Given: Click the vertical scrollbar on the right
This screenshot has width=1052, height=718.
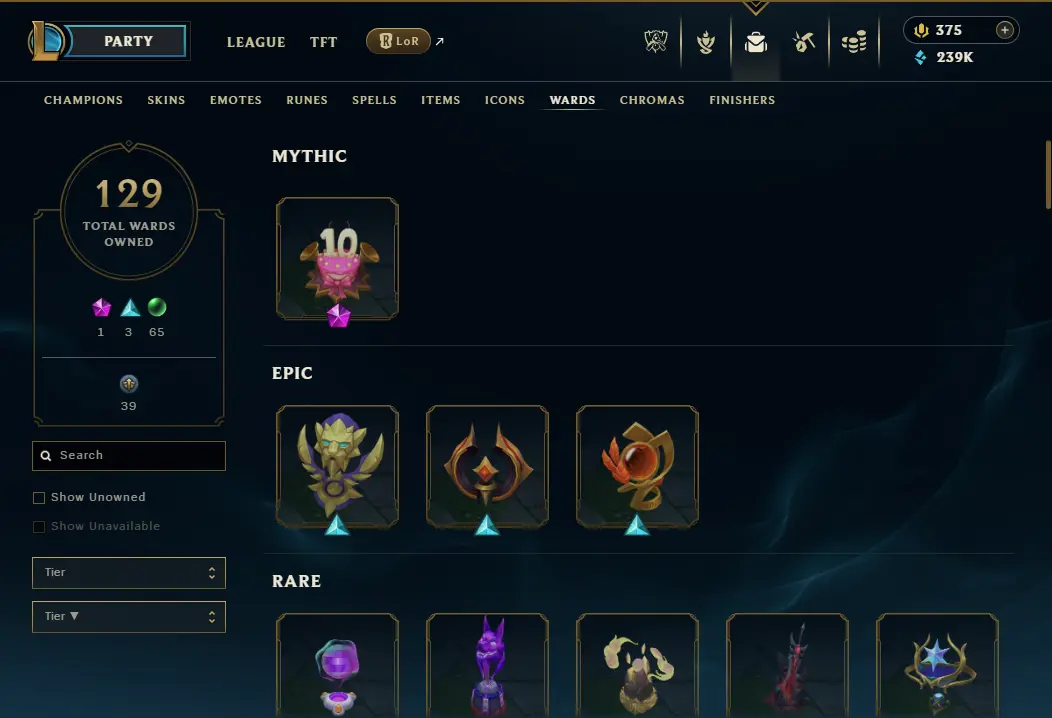Looking at the screenshot, I should point(1047,174).
